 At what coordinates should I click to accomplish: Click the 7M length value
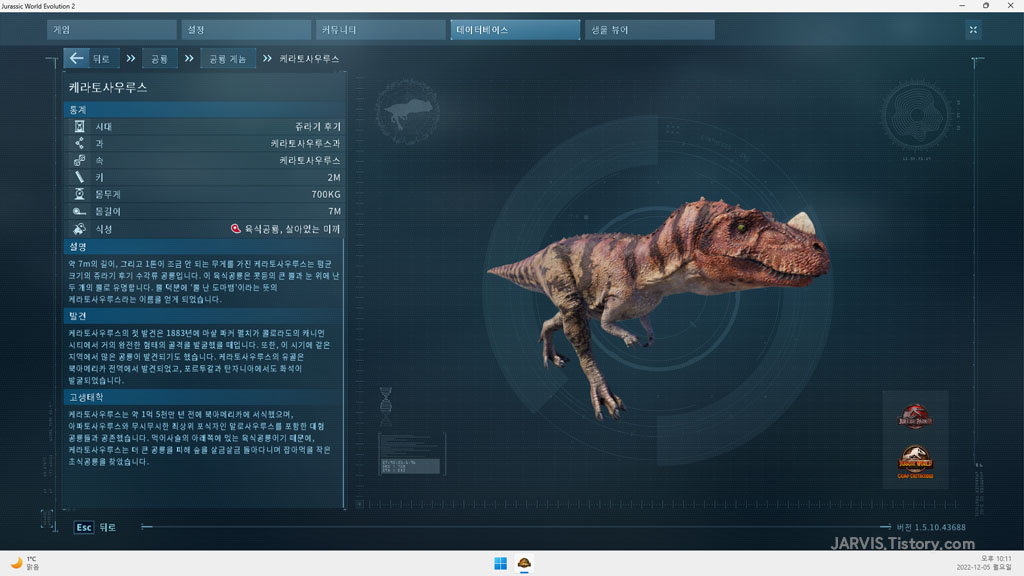pos(334,211)
